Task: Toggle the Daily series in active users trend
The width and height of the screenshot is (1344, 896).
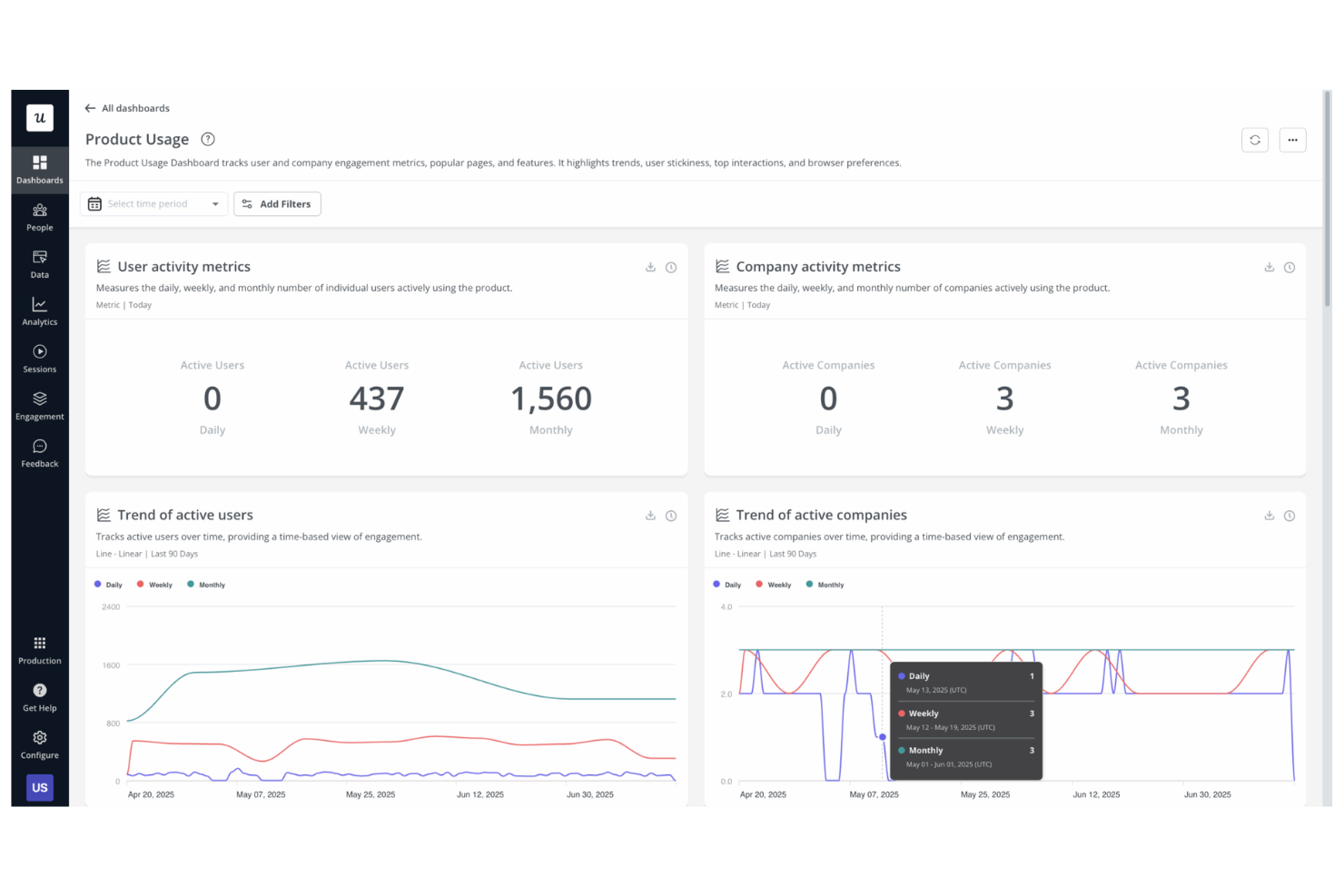Action: 108,584
